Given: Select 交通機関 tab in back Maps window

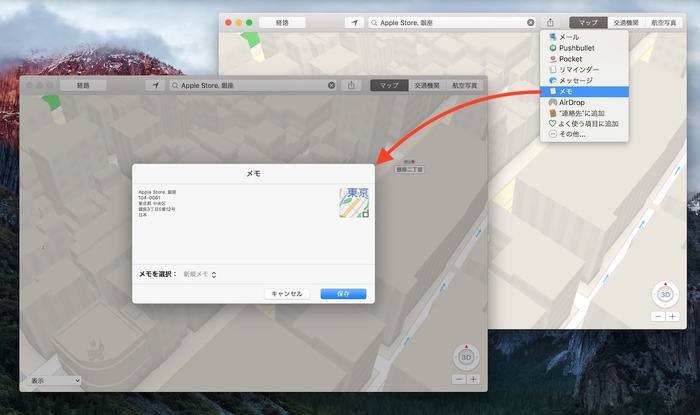Looking at the screenshot, I should tap(626, 22).
